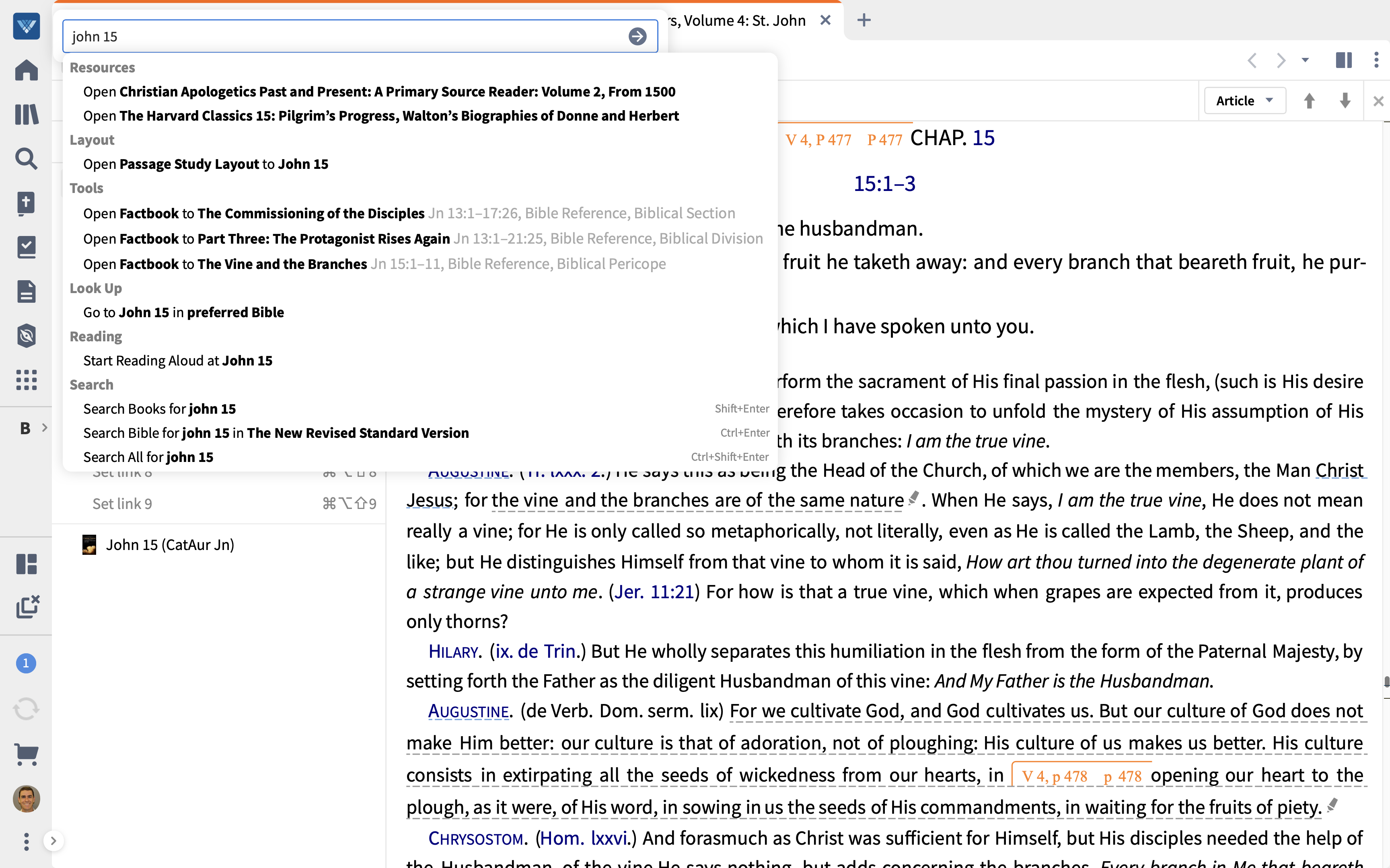The image size is (1390, 868).
Task: Select John 15 (CatAur Jn) item
Action: click(169, 544)
